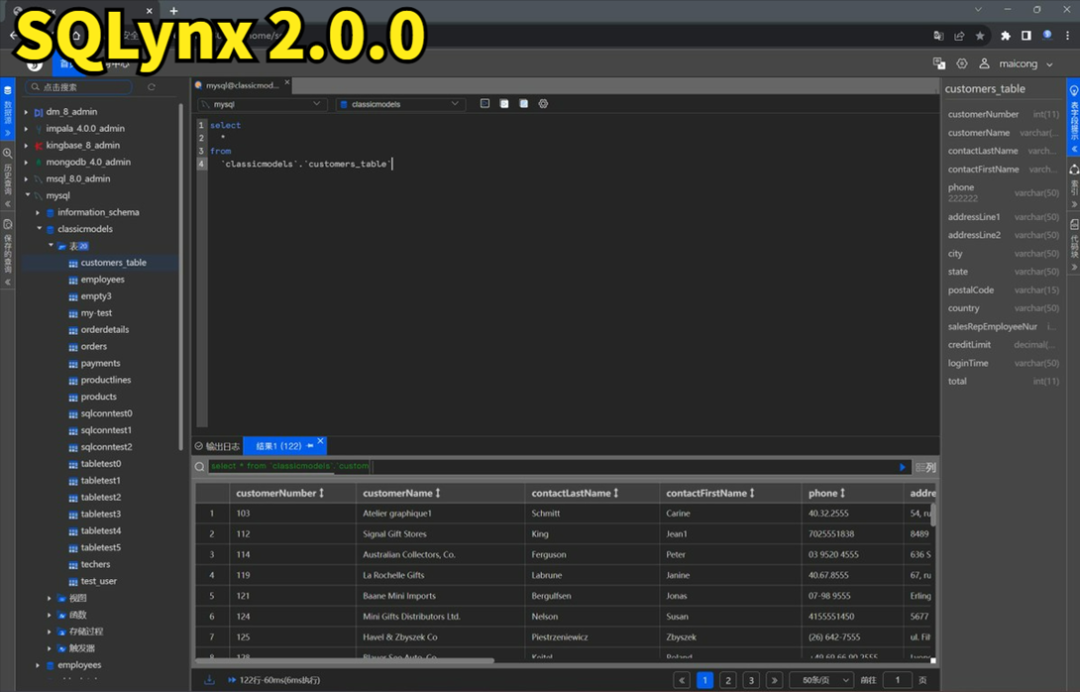Open settings gear icon in top header
This screenshot has height=692, width=1080.
click(962, 63)
